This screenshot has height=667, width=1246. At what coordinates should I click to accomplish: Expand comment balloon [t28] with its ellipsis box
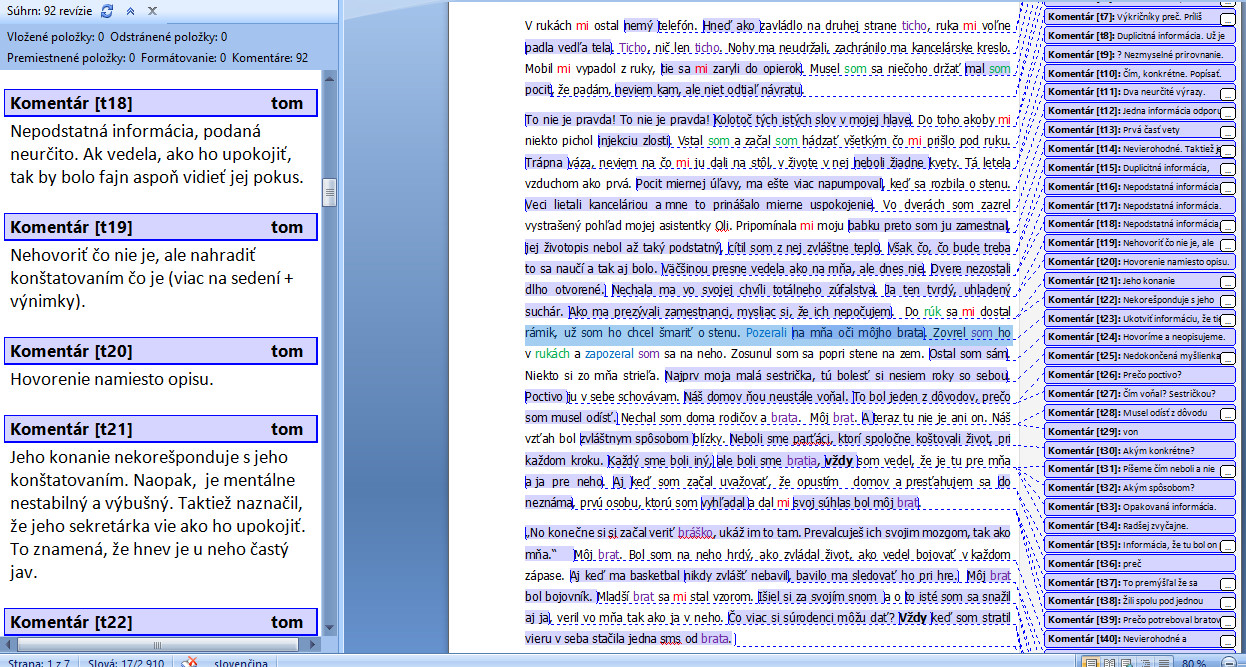1227,415
